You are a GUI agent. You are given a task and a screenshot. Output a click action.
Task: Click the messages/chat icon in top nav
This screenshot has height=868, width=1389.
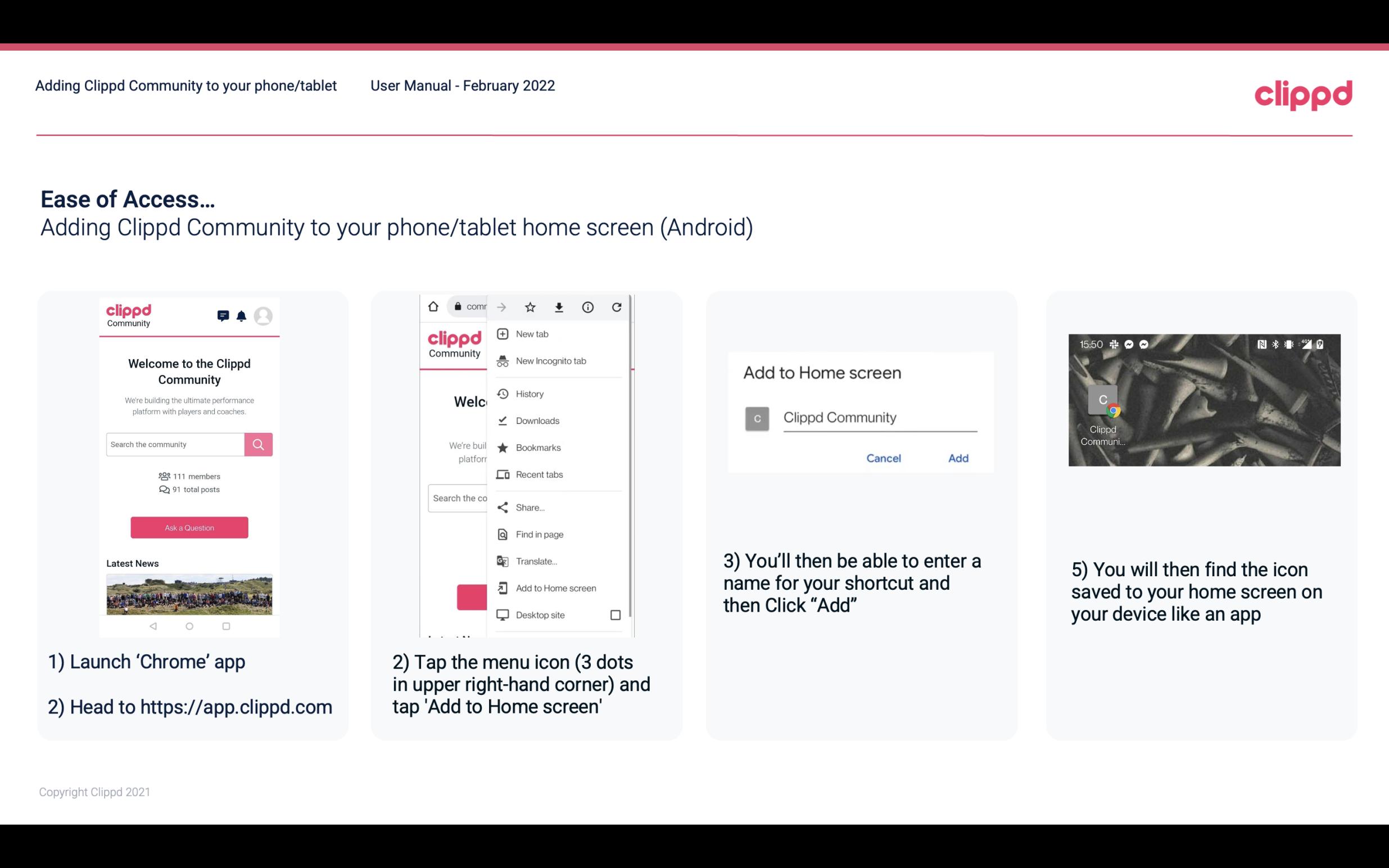point(223,316)
